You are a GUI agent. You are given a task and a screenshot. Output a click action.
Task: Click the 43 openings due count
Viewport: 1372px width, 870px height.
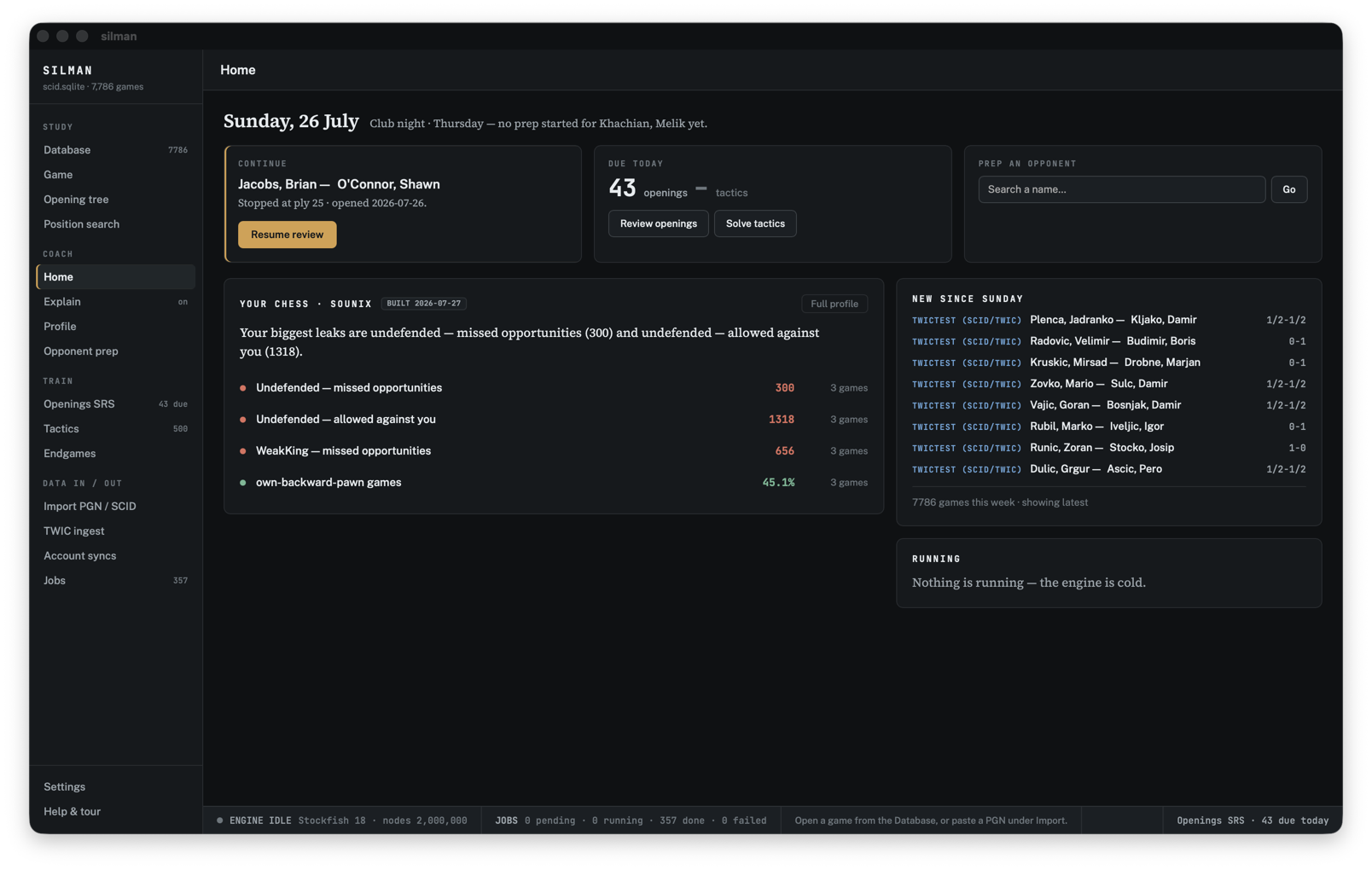click(622, 188)
